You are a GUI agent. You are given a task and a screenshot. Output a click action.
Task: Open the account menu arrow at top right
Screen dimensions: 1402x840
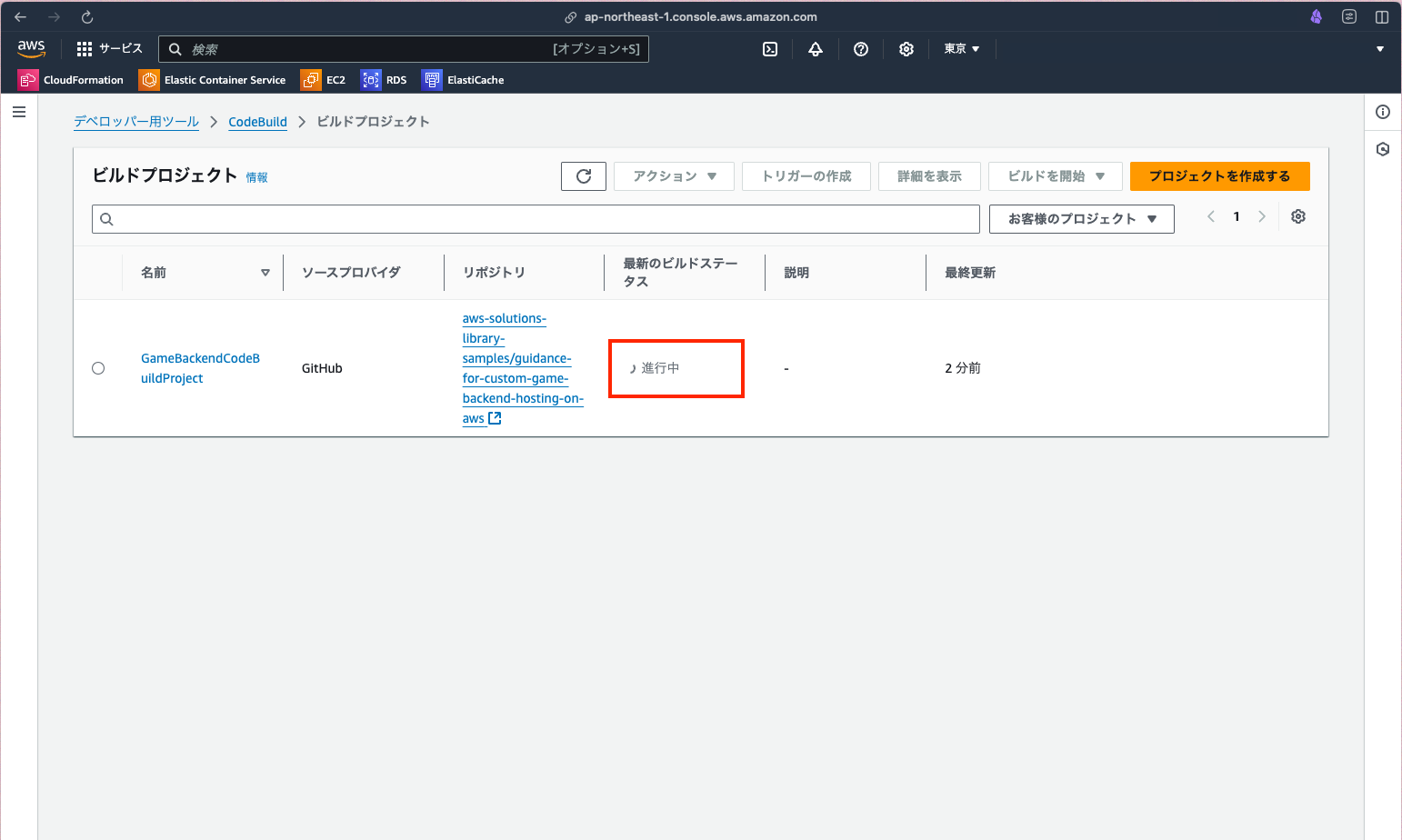(x=1380, y=49)
